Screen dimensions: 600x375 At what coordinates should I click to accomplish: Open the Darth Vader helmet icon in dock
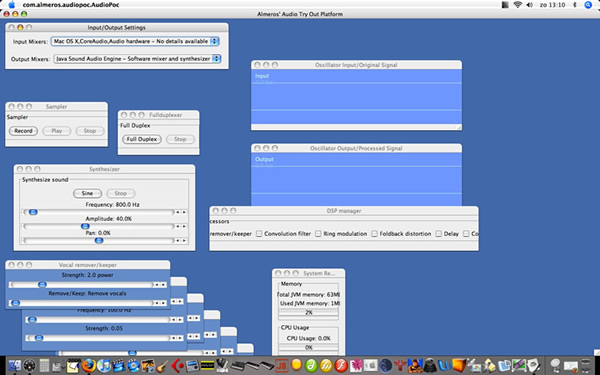430,366
